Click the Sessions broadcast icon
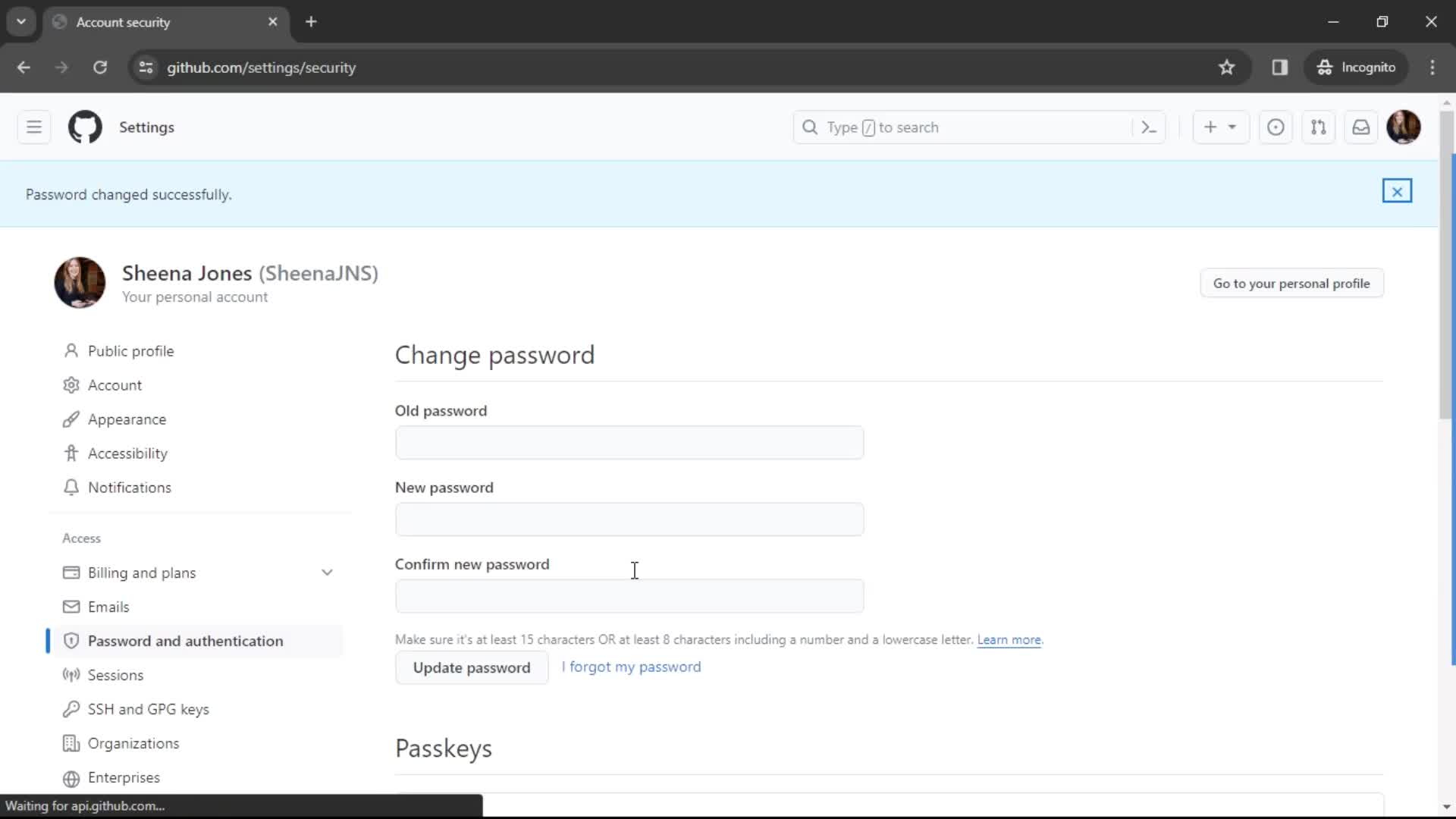 [71, 675]
